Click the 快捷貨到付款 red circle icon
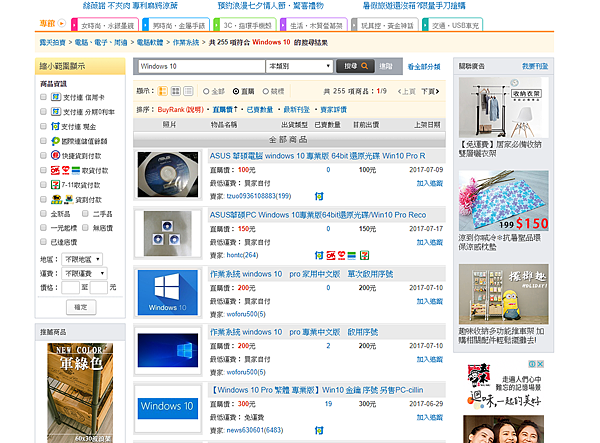The width and height of the screenshot is (600, 443). (55, 155)
